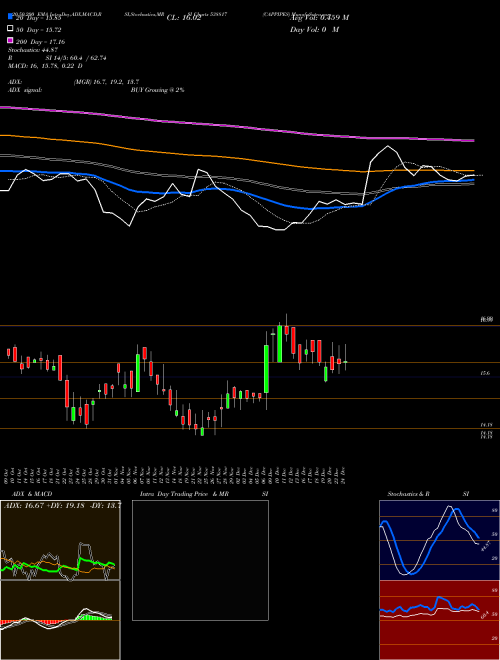Click the white 50 Day legend swatch
500x660 pixels.
click(x=11, y=29)
